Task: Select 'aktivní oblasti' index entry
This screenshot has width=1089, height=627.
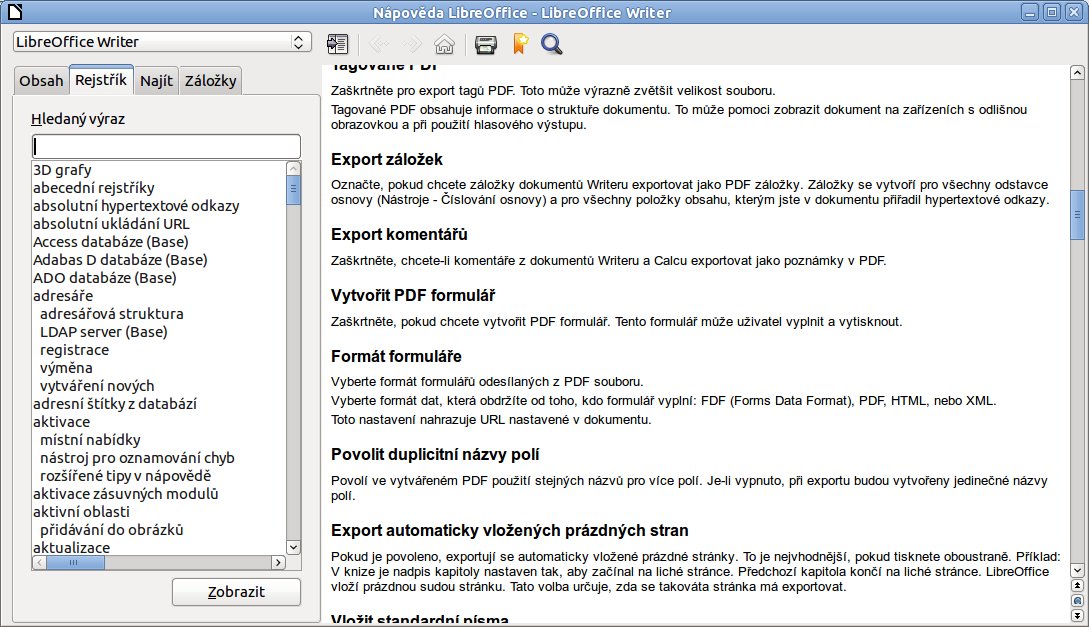Action: (81, 512)
